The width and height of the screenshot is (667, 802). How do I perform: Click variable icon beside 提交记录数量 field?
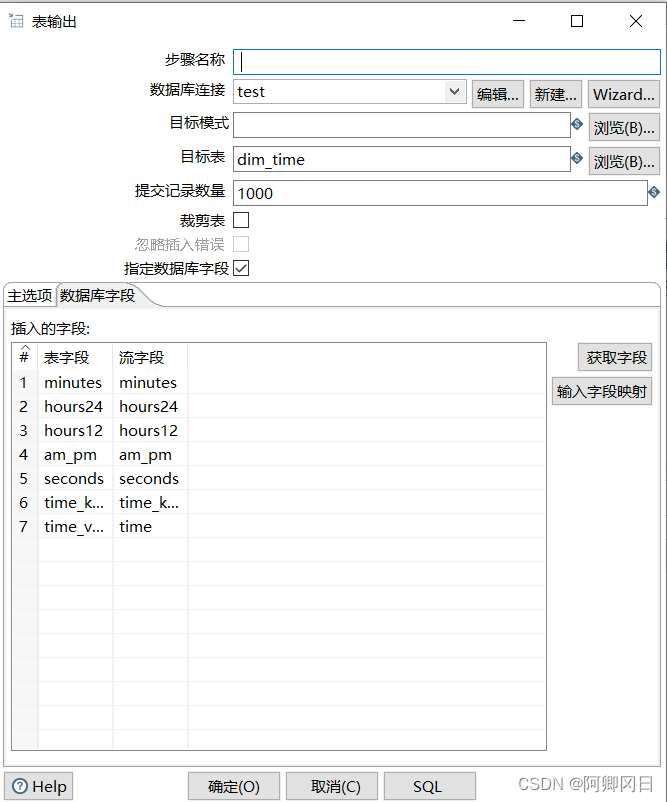[654, 192]
